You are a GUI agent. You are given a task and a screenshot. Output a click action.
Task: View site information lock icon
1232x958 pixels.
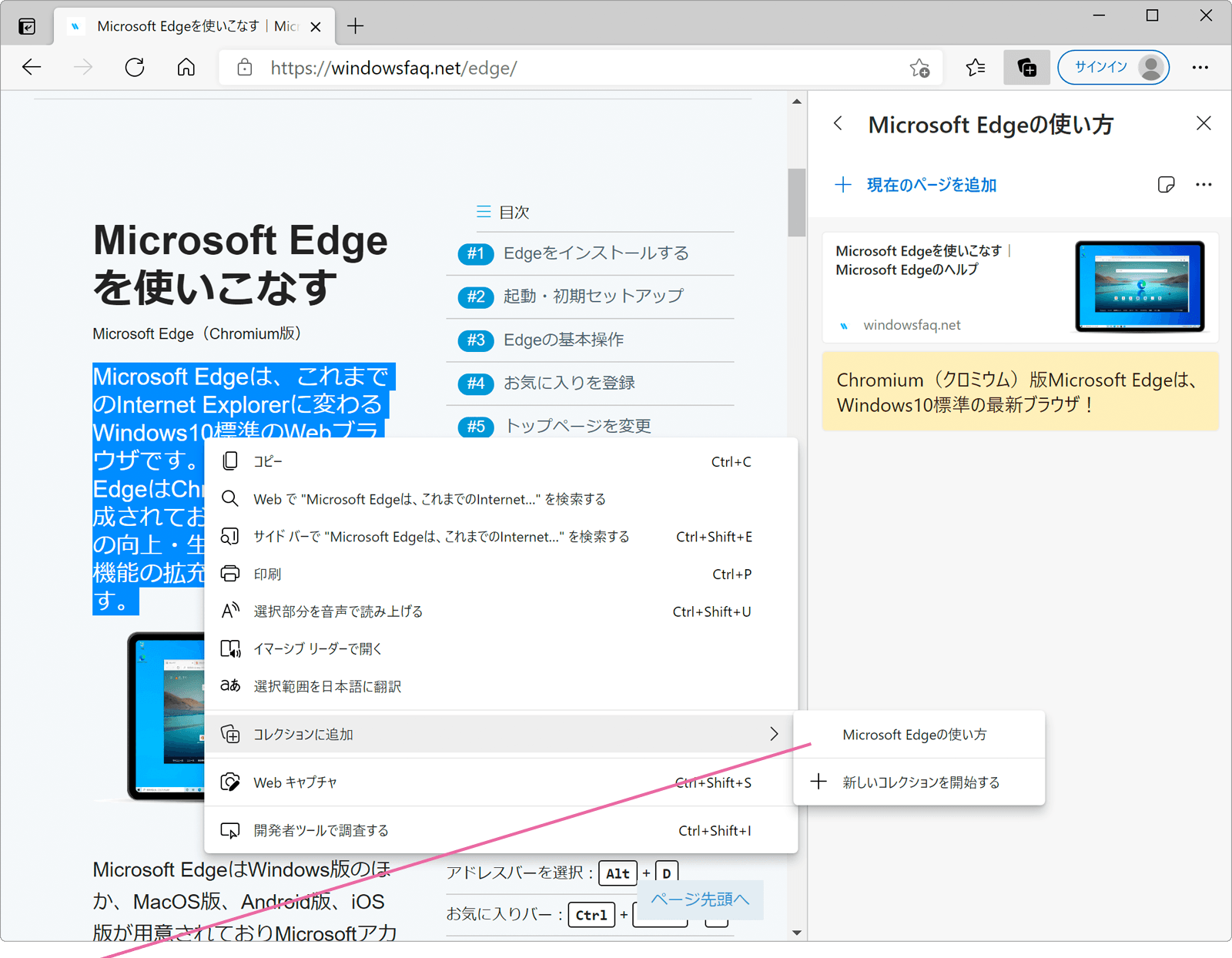tap(244, 68)
